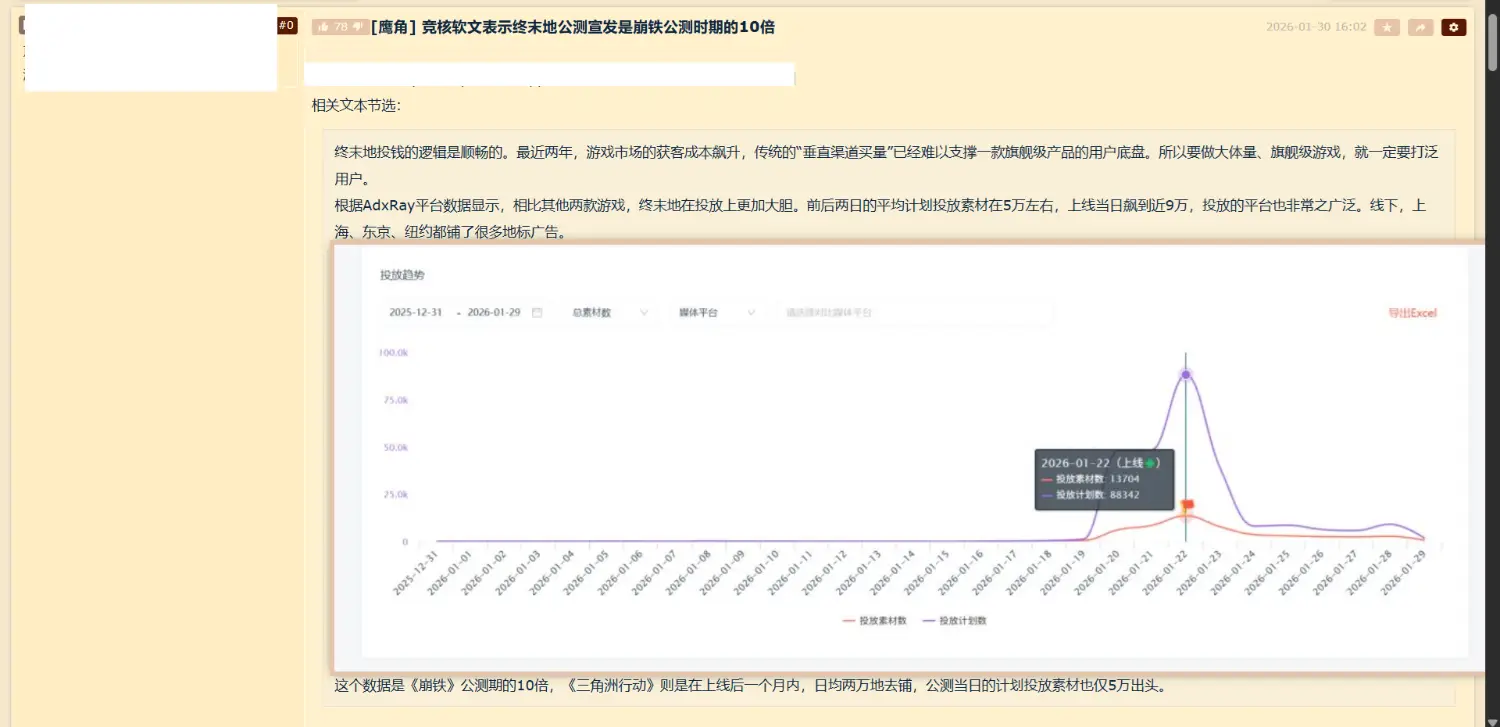Click the share arrow icon

pos(1420,28)
